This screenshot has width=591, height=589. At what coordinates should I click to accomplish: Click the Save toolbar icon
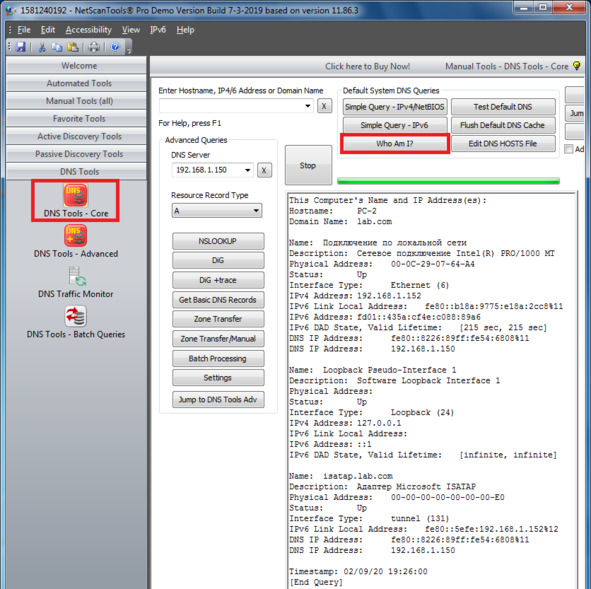click(x=20, y=47)
